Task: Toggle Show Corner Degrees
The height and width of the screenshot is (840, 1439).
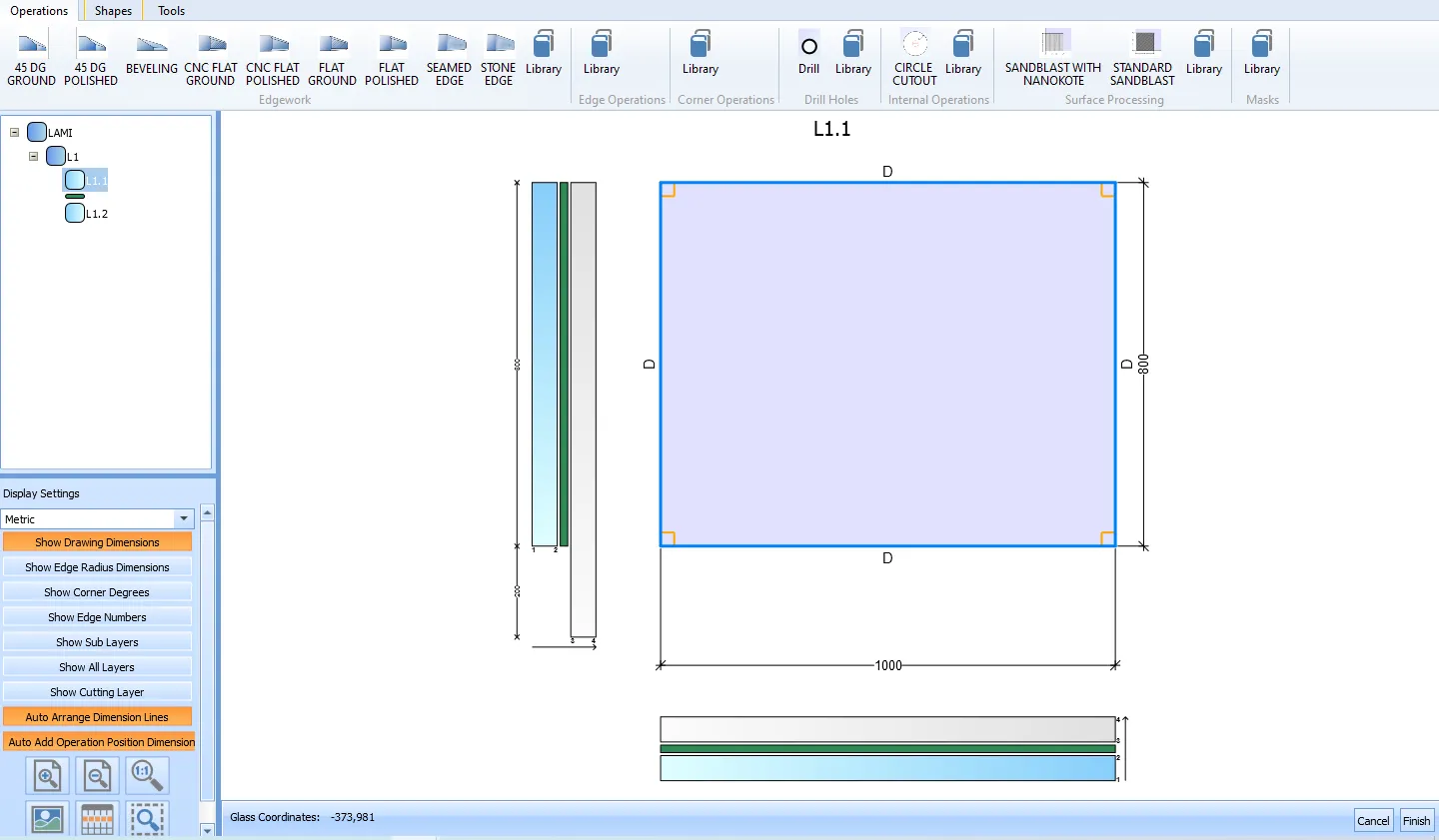Action: 97,592
